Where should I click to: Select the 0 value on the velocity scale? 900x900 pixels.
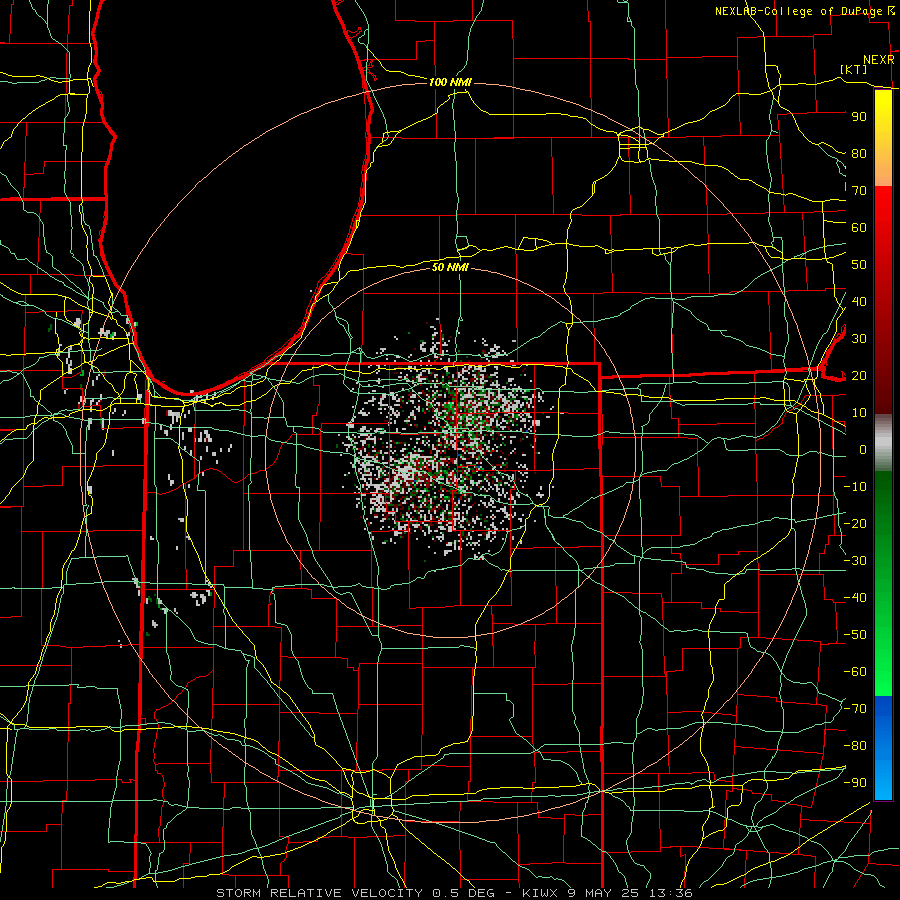pos(863,449)
